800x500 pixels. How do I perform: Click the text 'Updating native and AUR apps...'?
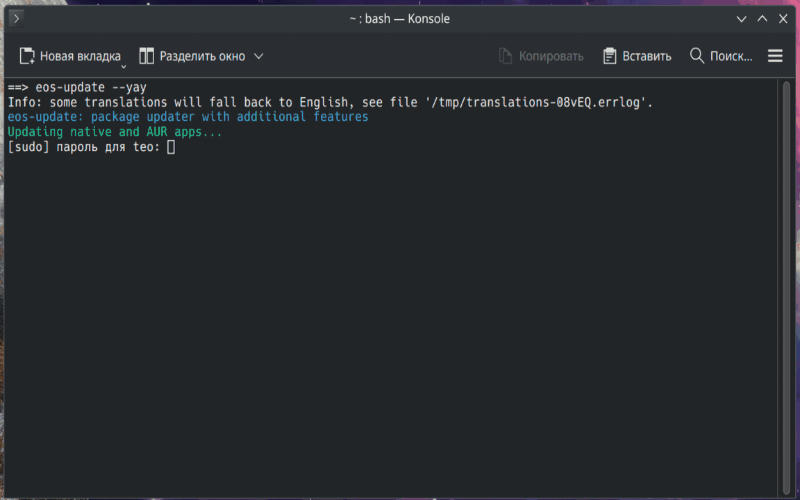[x=115, y=132]
